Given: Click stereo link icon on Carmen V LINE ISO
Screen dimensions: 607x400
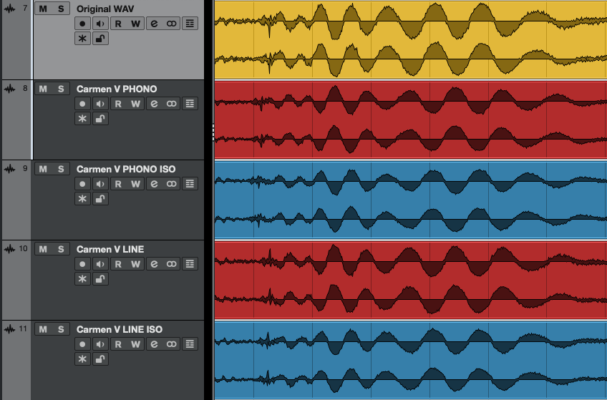Looking at the screenshot, I should click(172, 343).
